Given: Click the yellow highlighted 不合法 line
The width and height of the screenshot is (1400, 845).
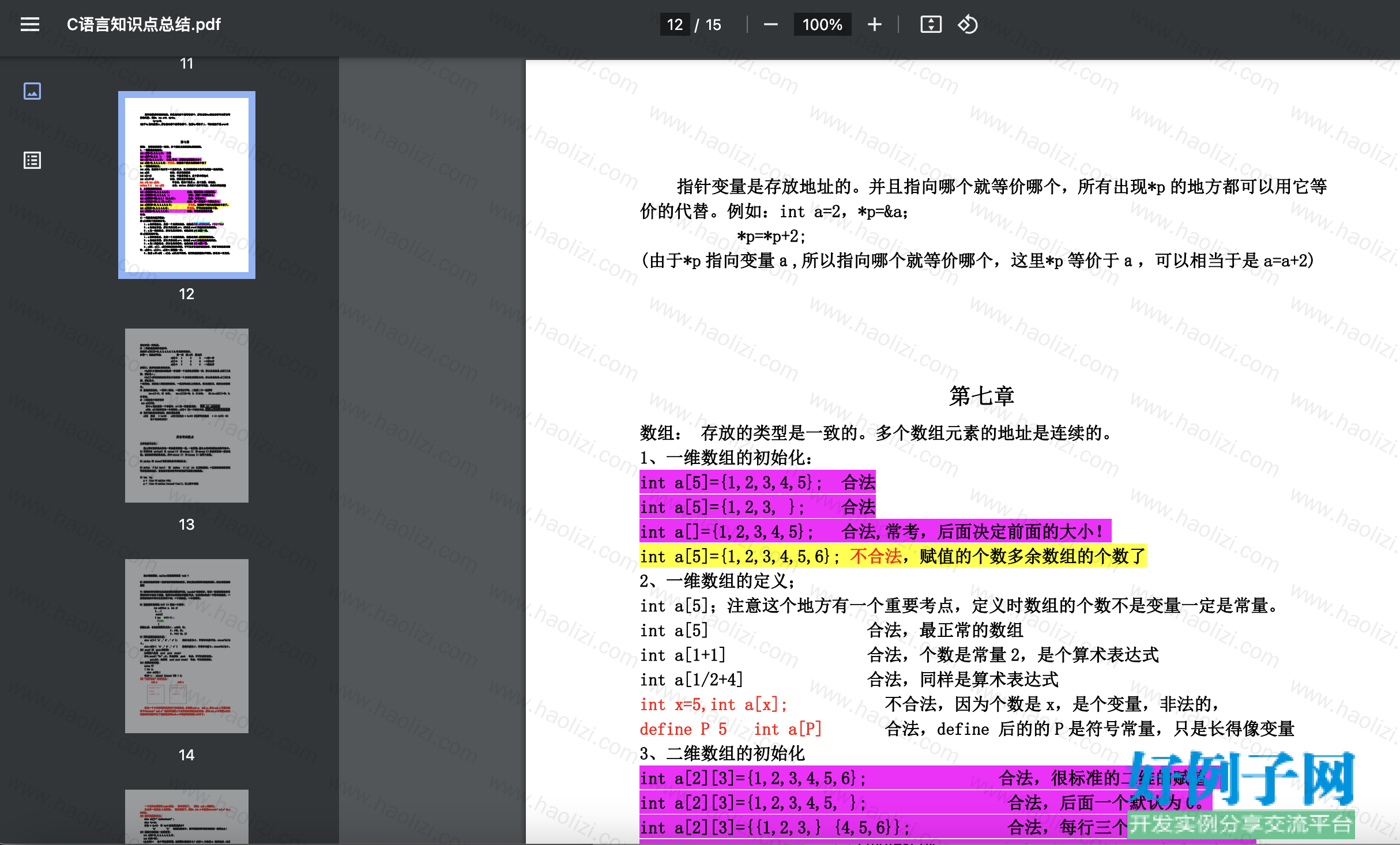Looking at the screenshot, I should 893,556.
